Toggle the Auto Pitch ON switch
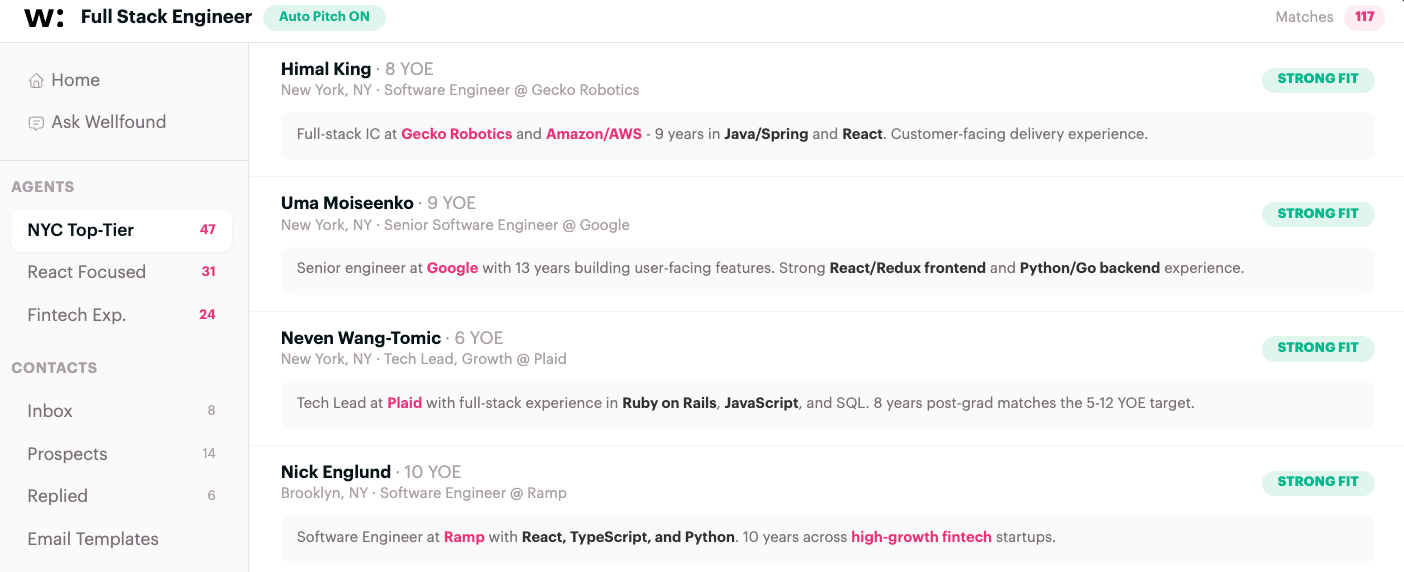Viewport: 1404px width, 572px height. pyautogui.click(x=324, y=17)
